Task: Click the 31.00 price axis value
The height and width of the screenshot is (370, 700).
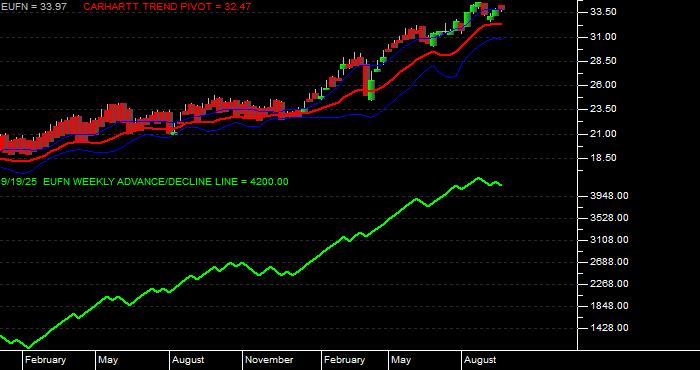Action: point(604,37)
